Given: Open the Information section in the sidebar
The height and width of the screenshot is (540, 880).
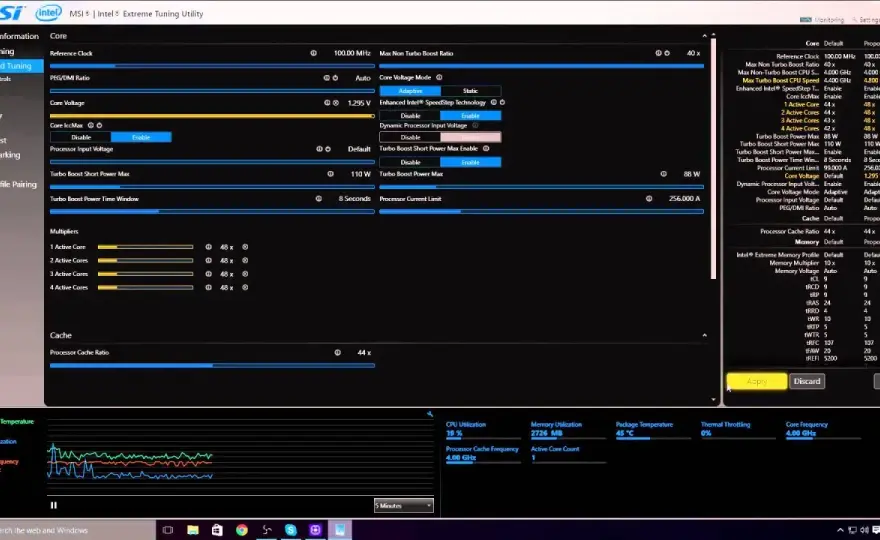Looking at the screenshot, I should [x=19, y=36].
